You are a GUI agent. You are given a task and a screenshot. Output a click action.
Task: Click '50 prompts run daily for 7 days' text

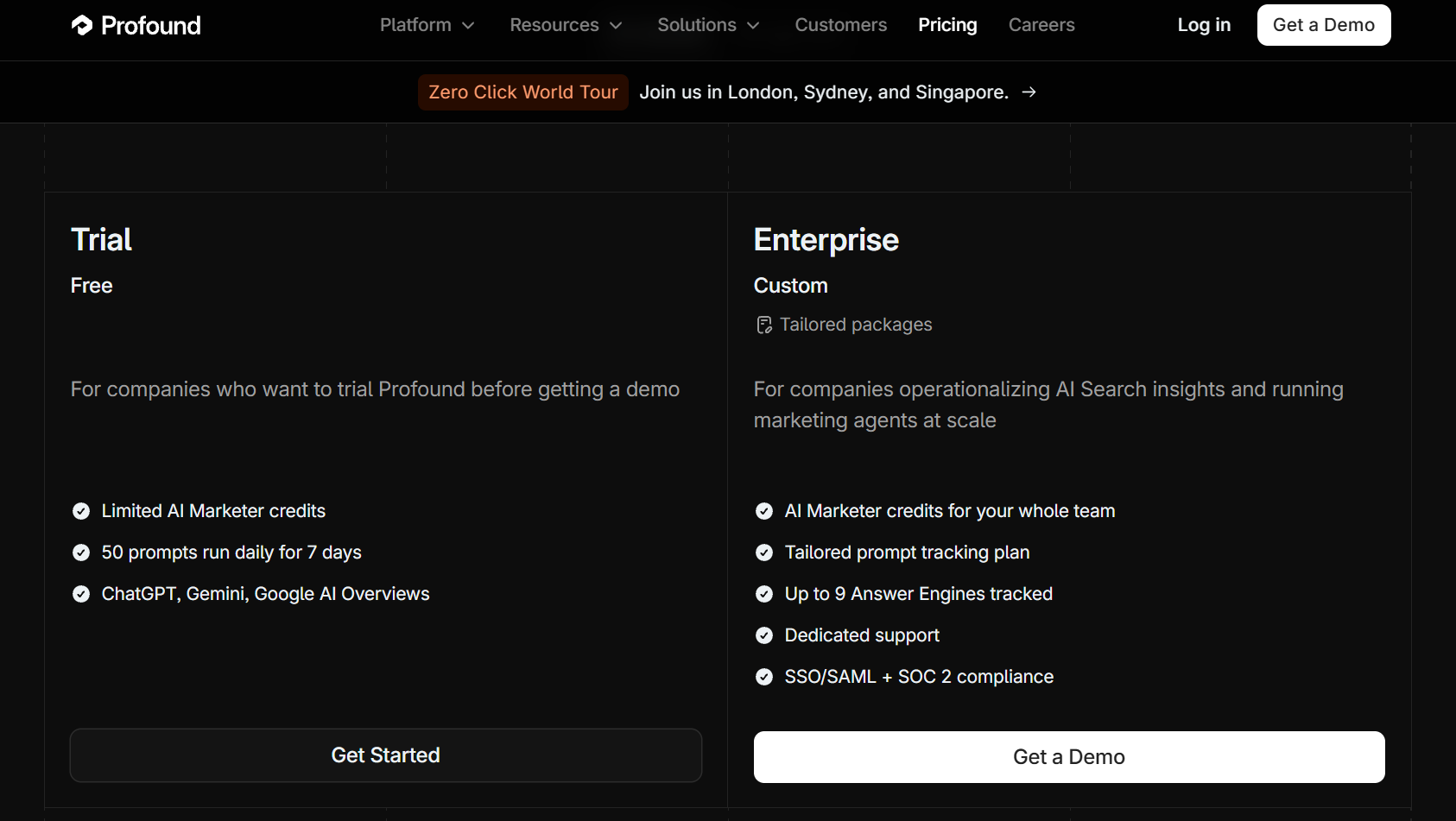tap(231, 553)
